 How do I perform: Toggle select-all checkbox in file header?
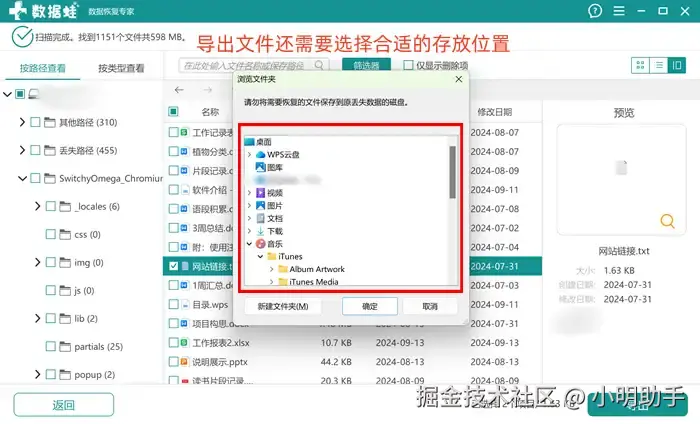pos(173,112)
